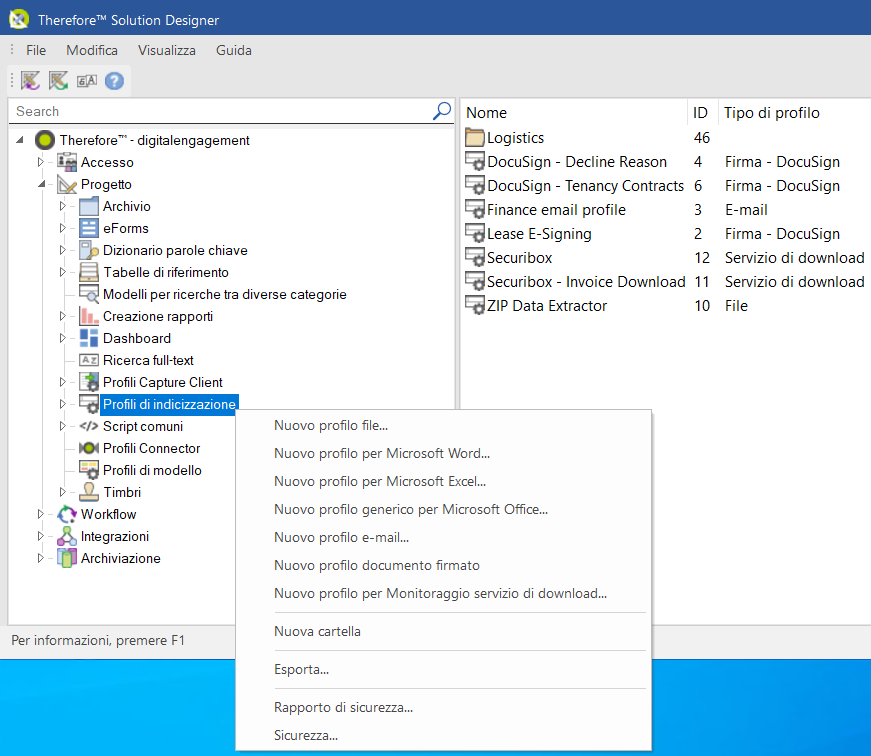Viewport: 871px width, 756px height.
Task: Open the Guida menu
Action: coord(234,51)
